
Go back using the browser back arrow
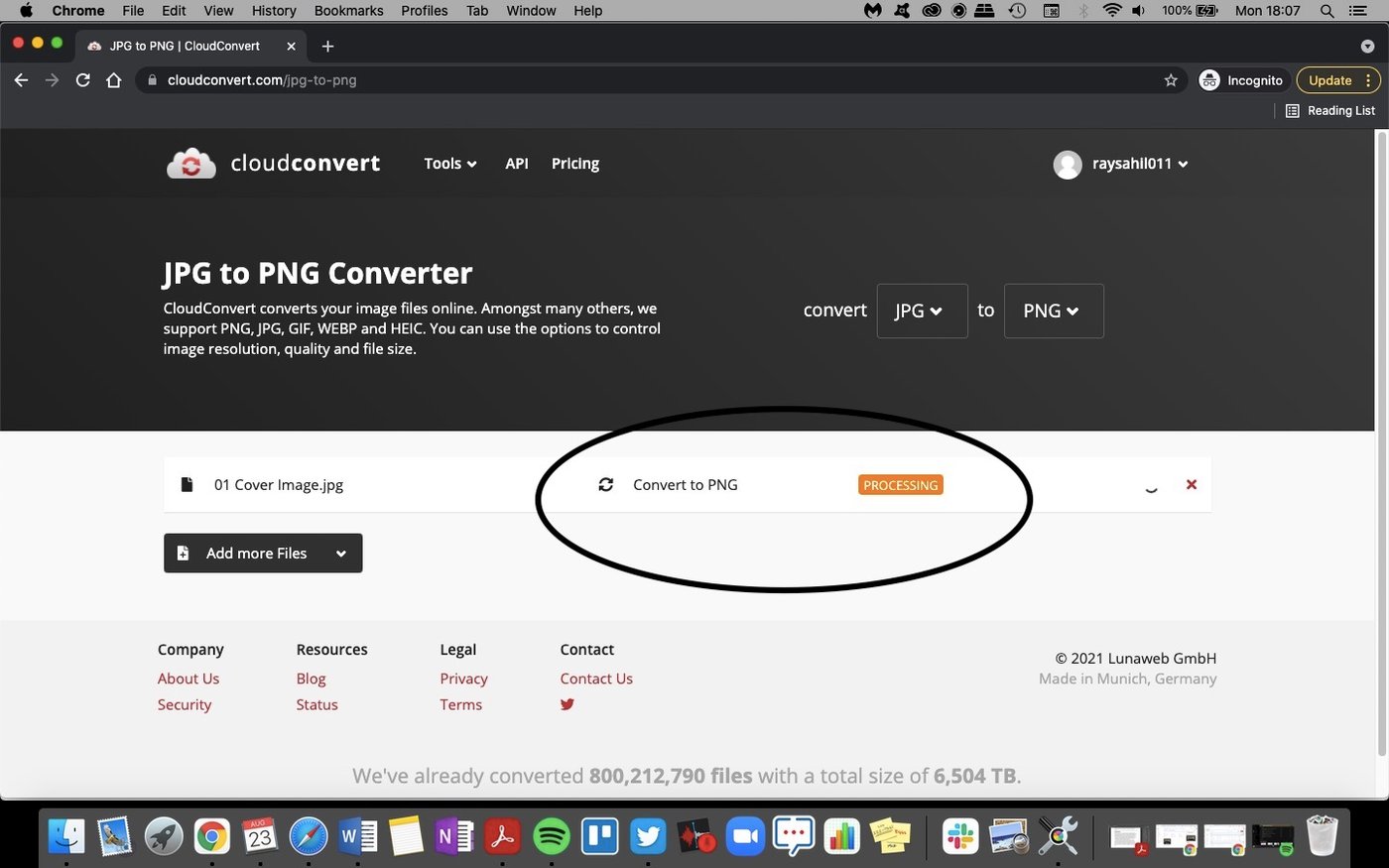tap(21, 80)
